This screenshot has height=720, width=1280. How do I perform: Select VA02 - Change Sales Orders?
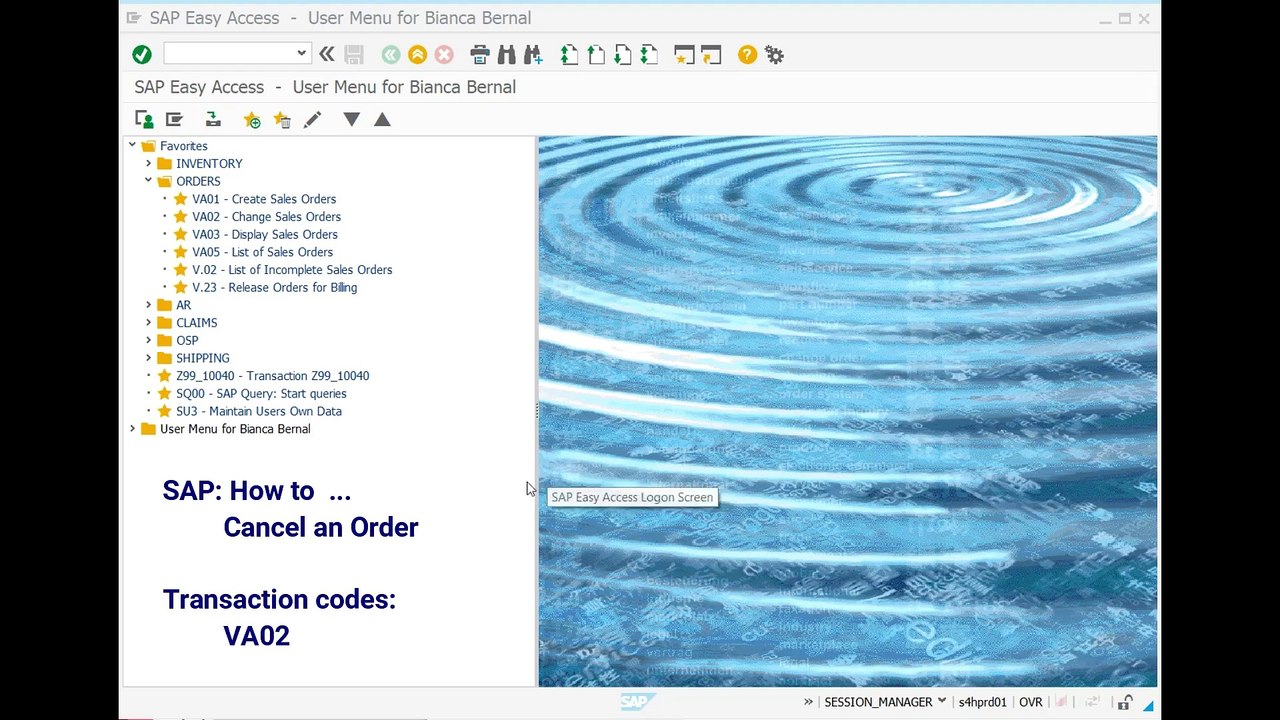coord(266,217)
